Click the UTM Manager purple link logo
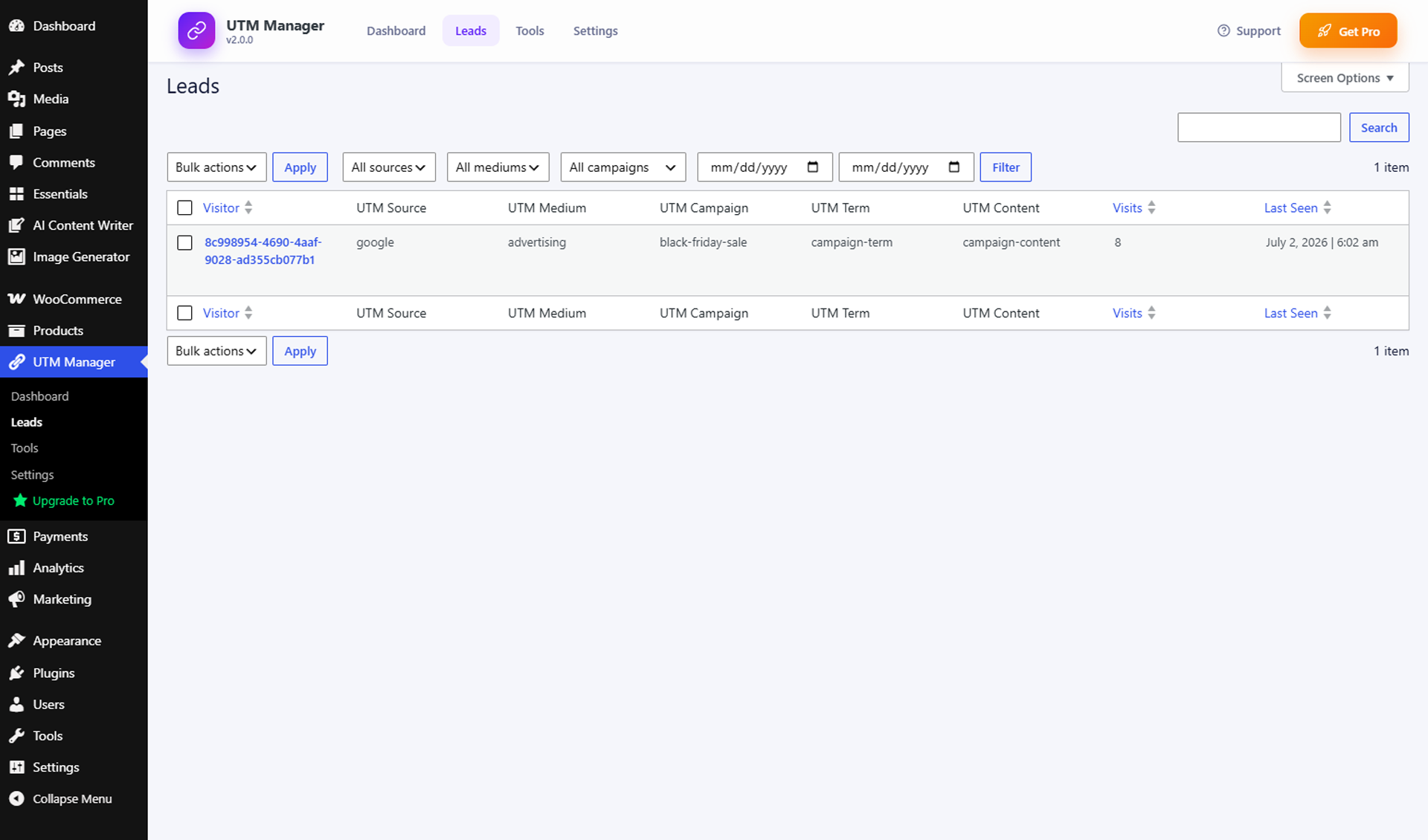Image resolution: width=1428 pixels, height=840 pixels. [196, 30]
